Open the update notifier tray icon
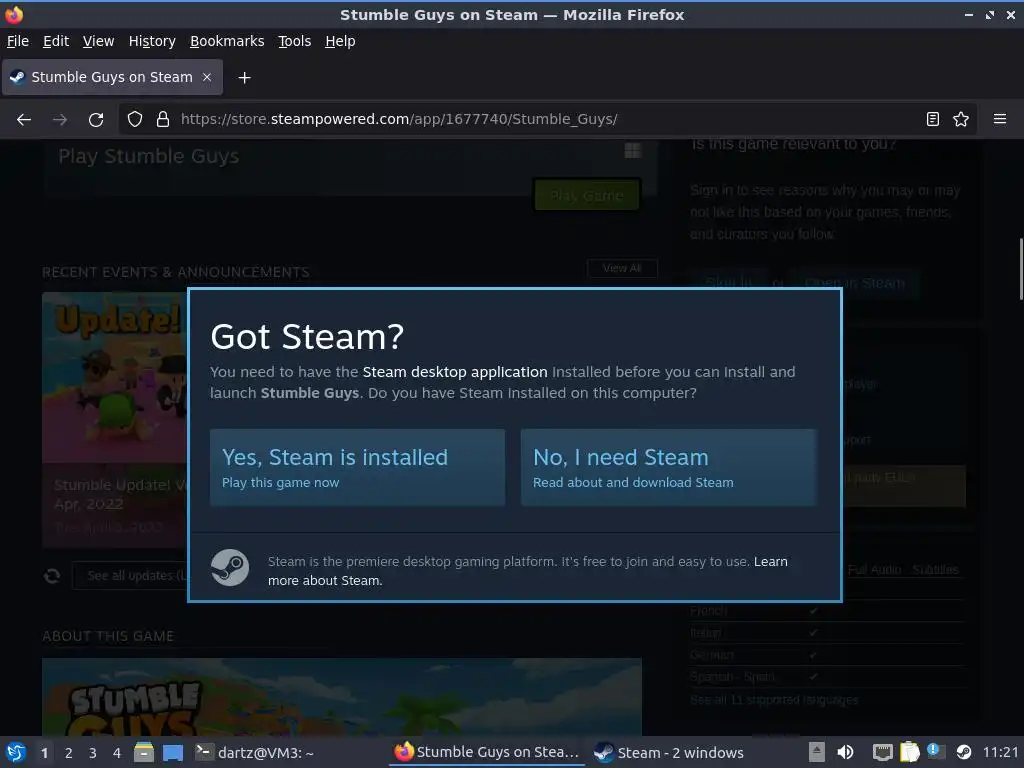This screenshot has width=1024, height=768. pyautogui.click(x=935, y=752)
